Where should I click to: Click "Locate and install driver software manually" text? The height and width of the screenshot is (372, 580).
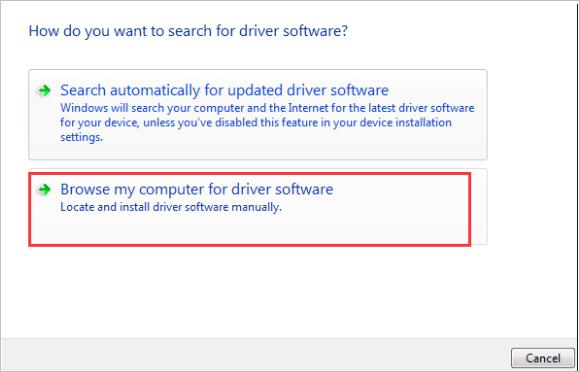pyautogui.click(x=171, y=207)
